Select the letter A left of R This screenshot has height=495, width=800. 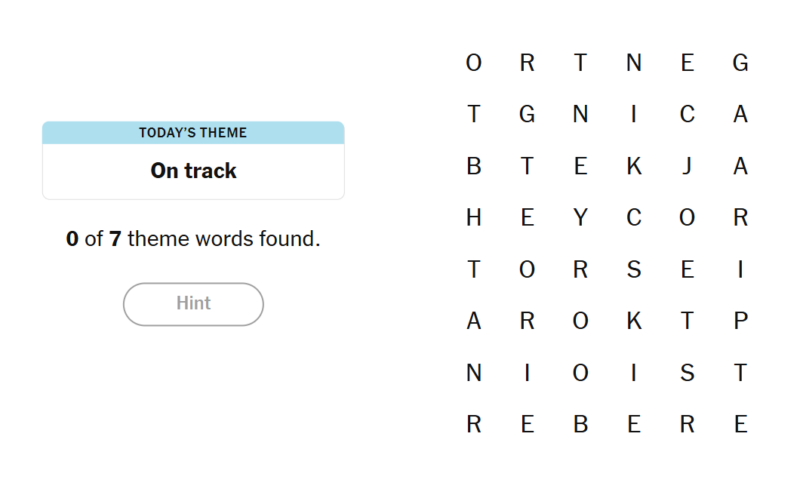pos(474,322)
